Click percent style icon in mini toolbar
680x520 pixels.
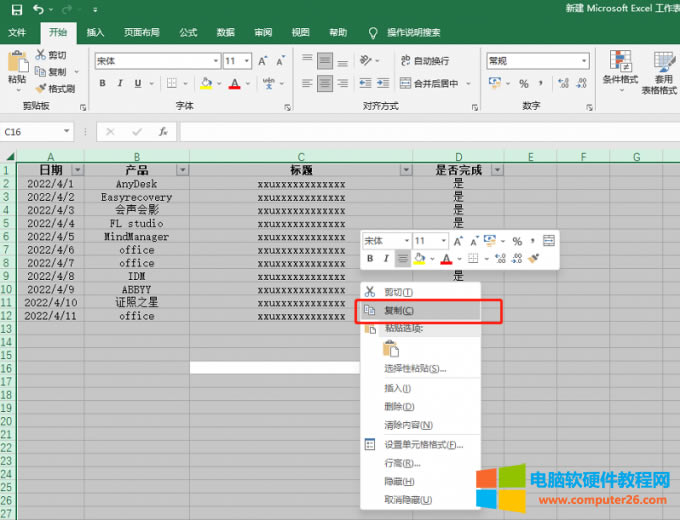pos(517,241)
